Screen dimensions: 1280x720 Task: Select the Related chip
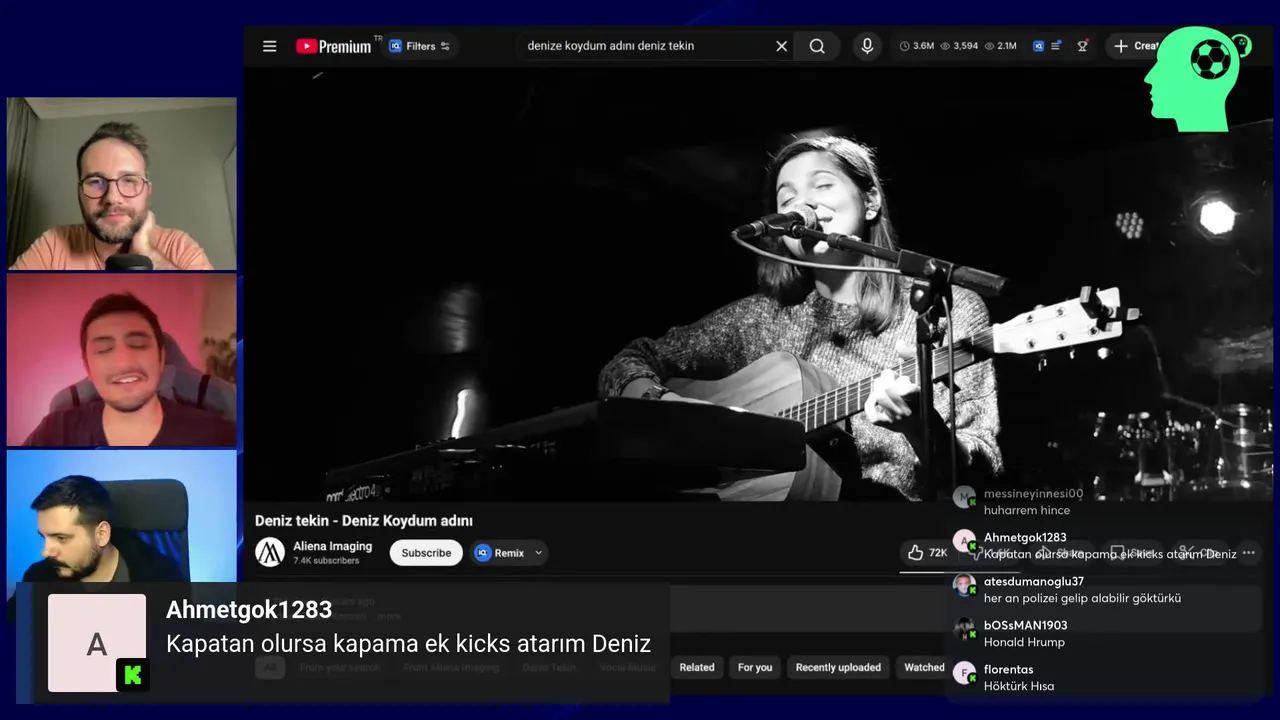coord(697,667)
